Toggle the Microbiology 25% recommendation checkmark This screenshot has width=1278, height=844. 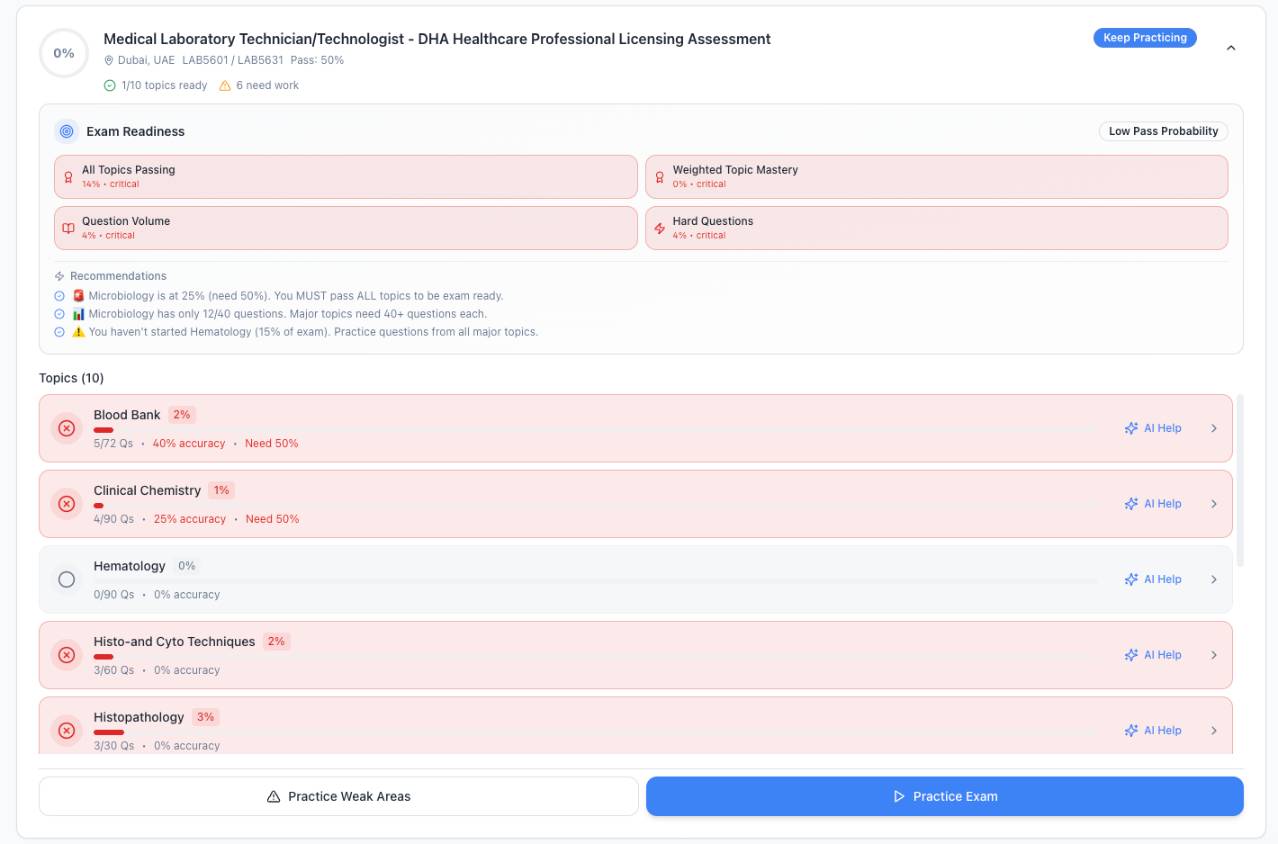coord(60,296)
